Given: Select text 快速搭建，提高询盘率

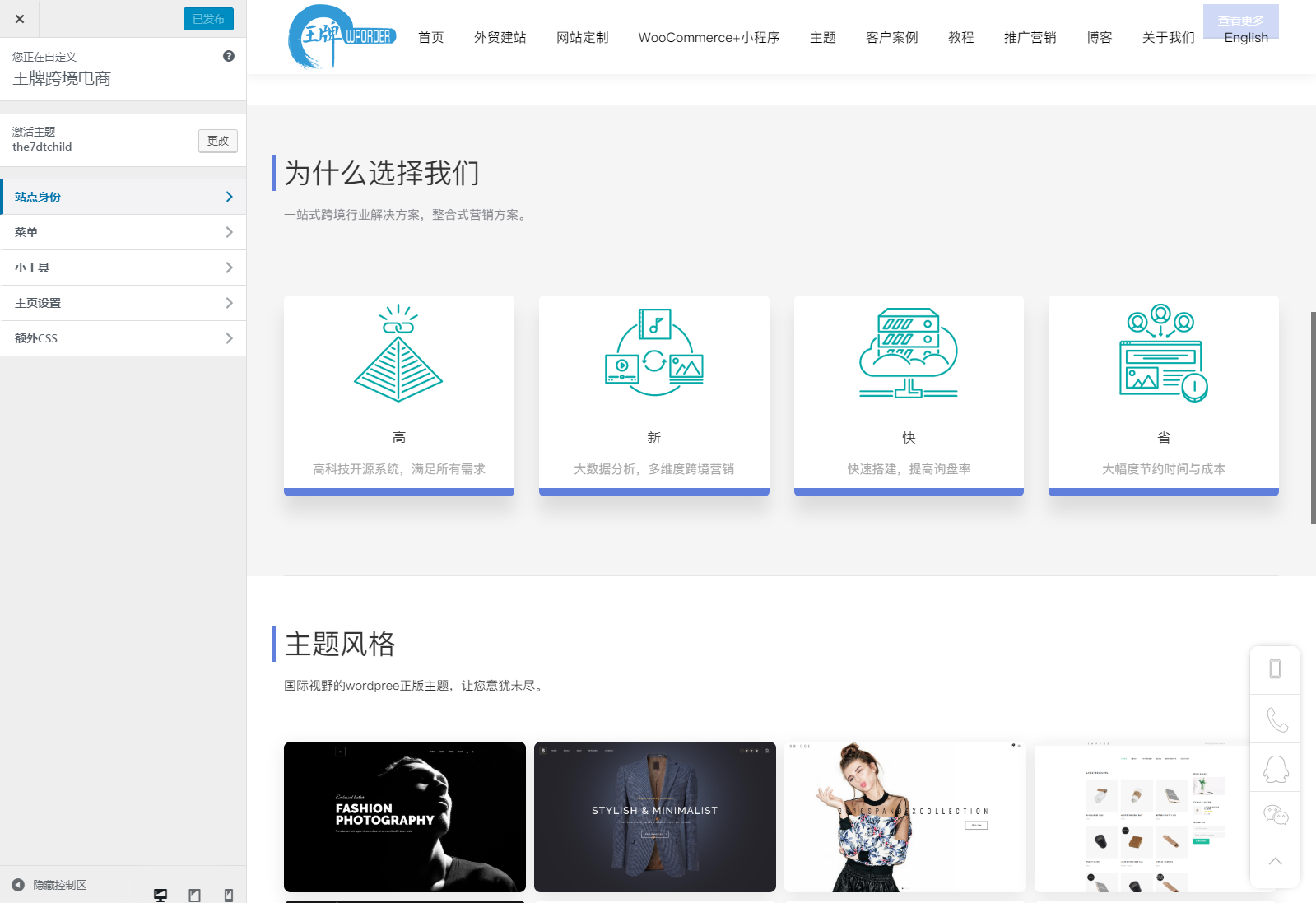Looking at the screenshot, I should [909, 468].
